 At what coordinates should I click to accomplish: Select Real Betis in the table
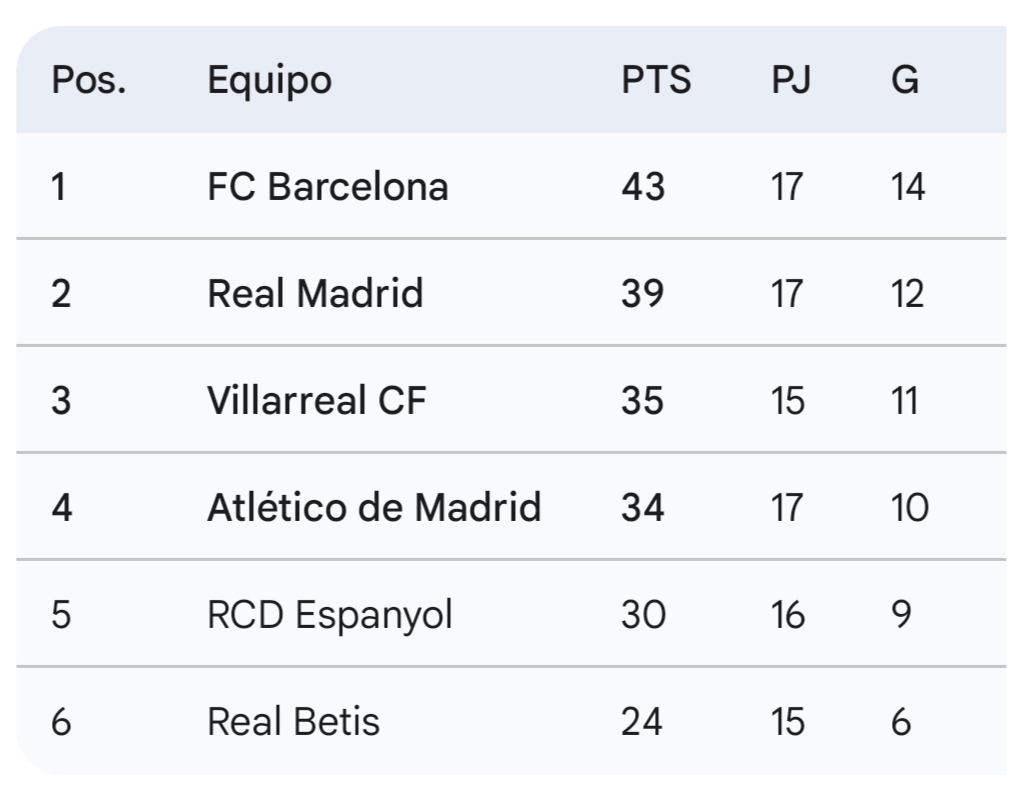point(293,721)
